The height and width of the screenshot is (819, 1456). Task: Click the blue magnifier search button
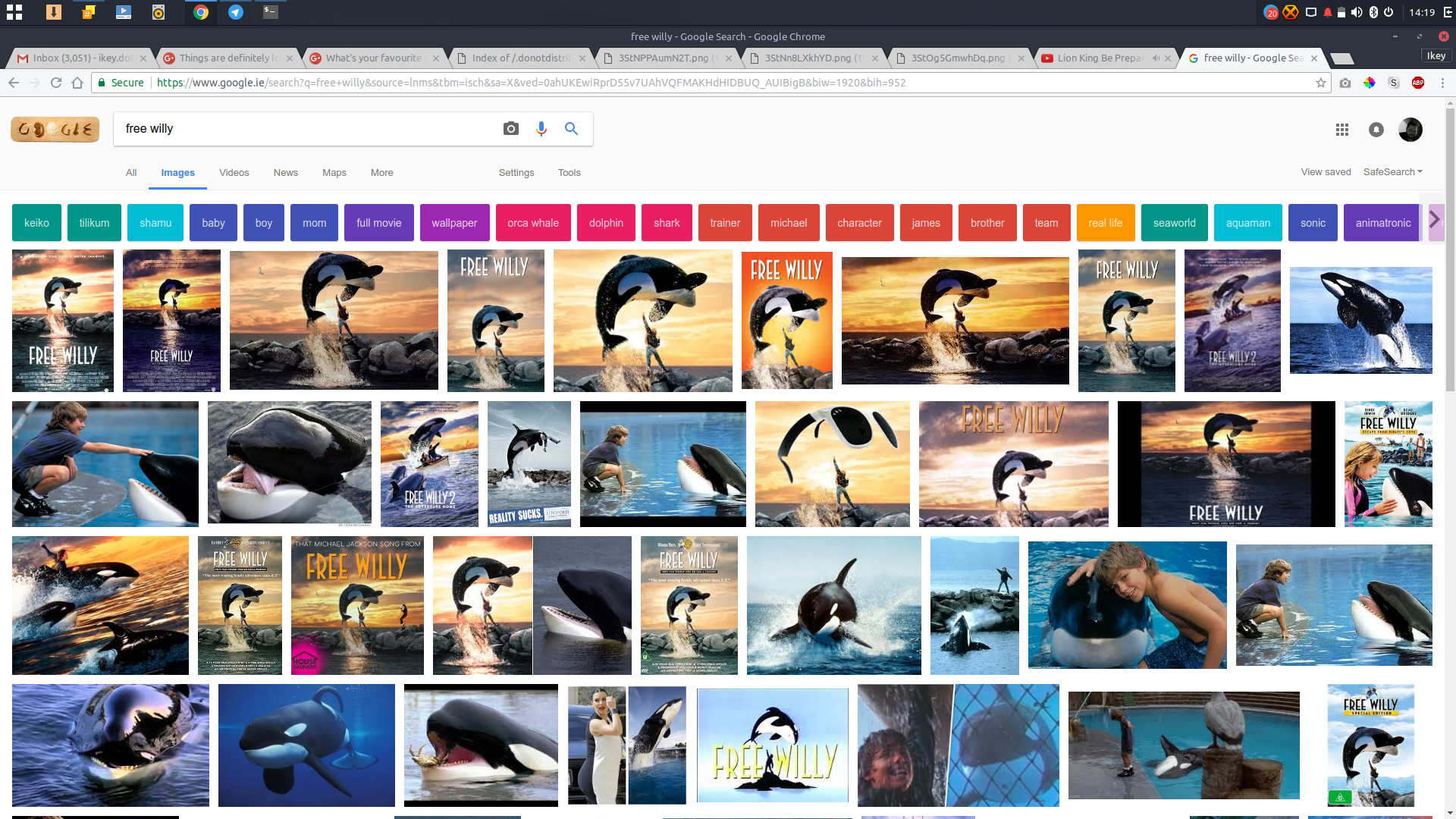[572, 129]
